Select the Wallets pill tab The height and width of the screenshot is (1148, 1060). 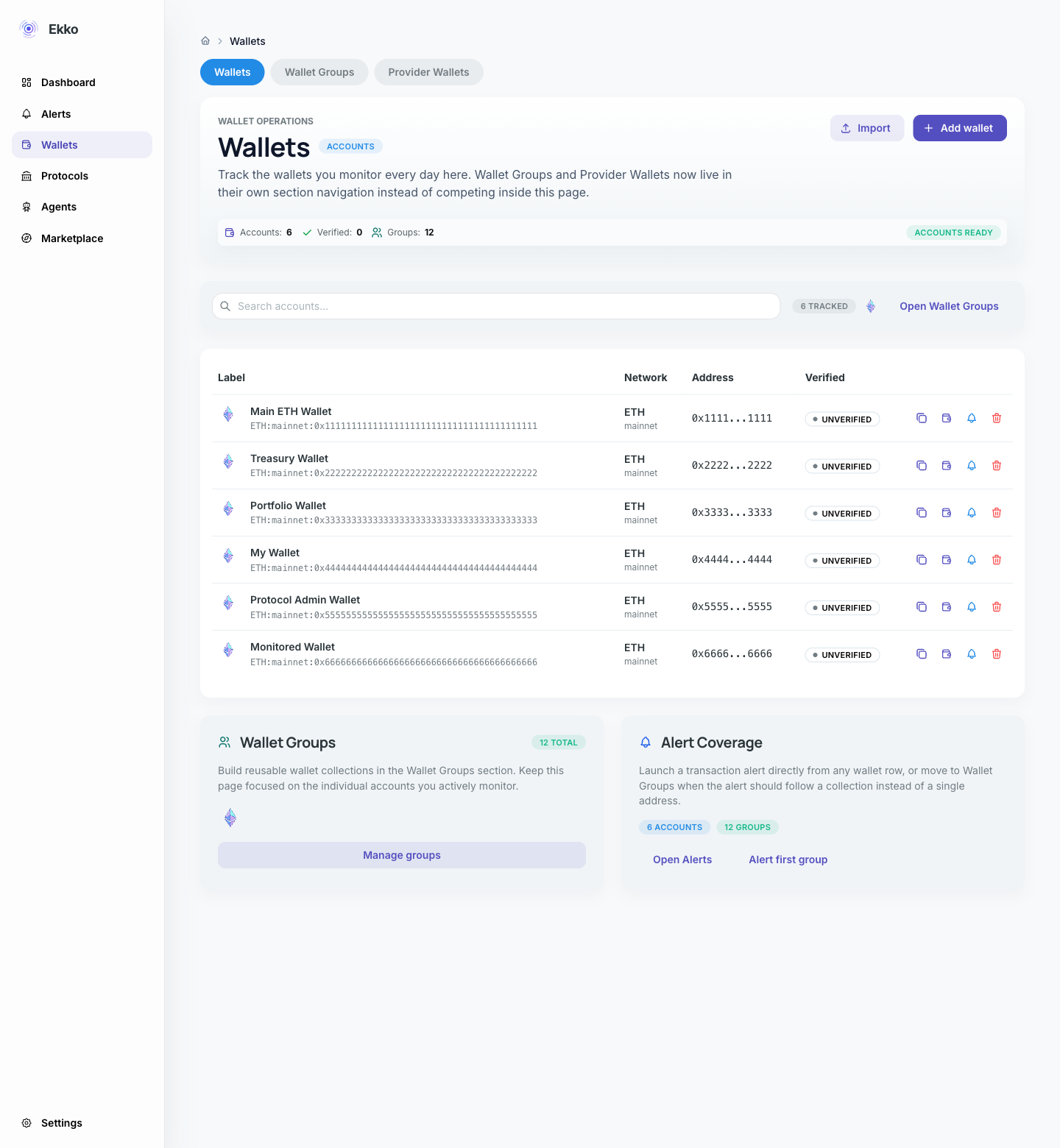point(233,72)
